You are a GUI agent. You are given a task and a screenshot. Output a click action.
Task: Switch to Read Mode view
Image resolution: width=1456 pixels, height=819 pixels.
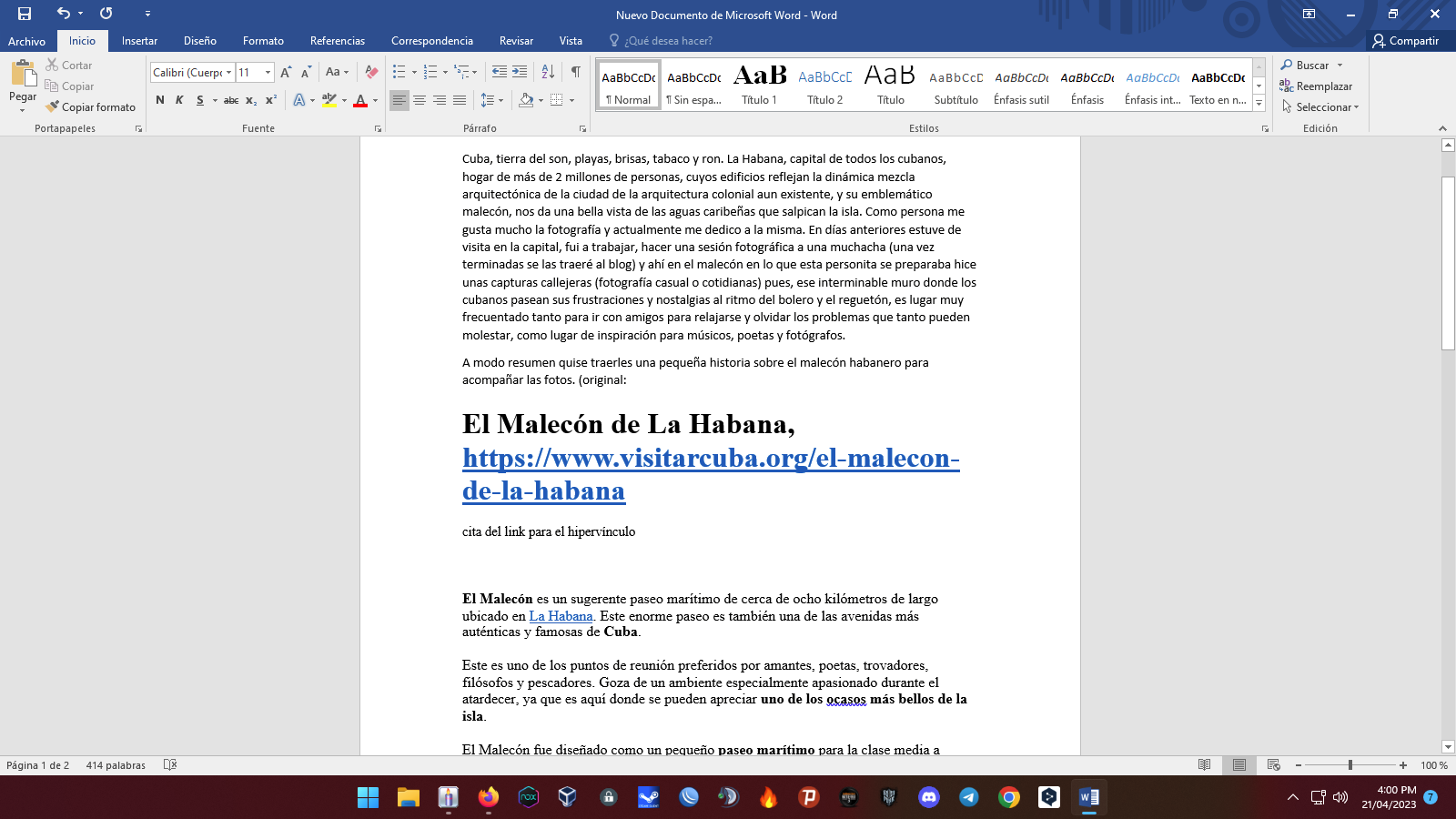click(x=1205, y=765)
